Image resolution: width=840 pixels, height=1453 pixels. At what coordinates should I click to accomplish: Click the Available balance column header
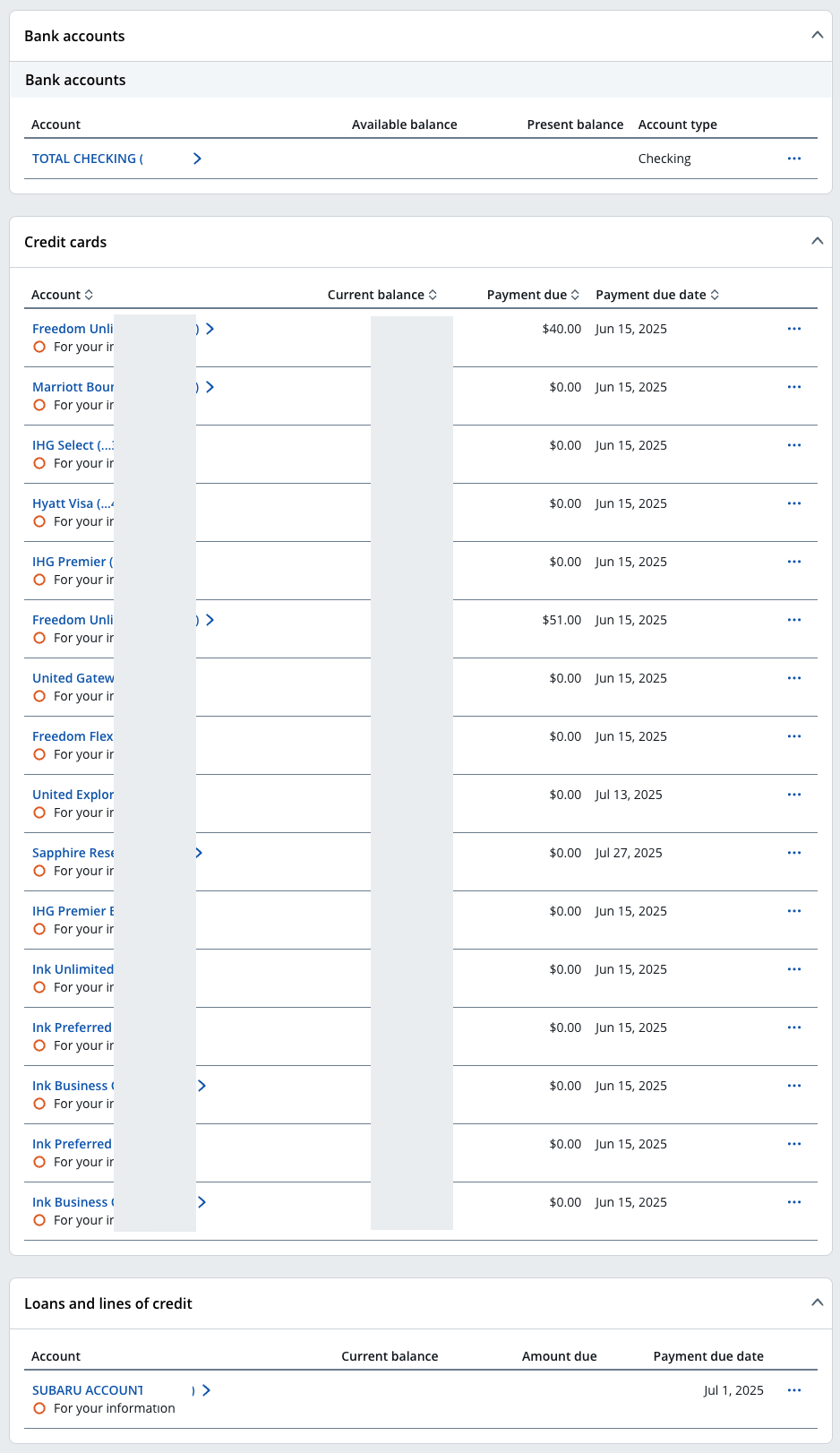pos(404,125)
